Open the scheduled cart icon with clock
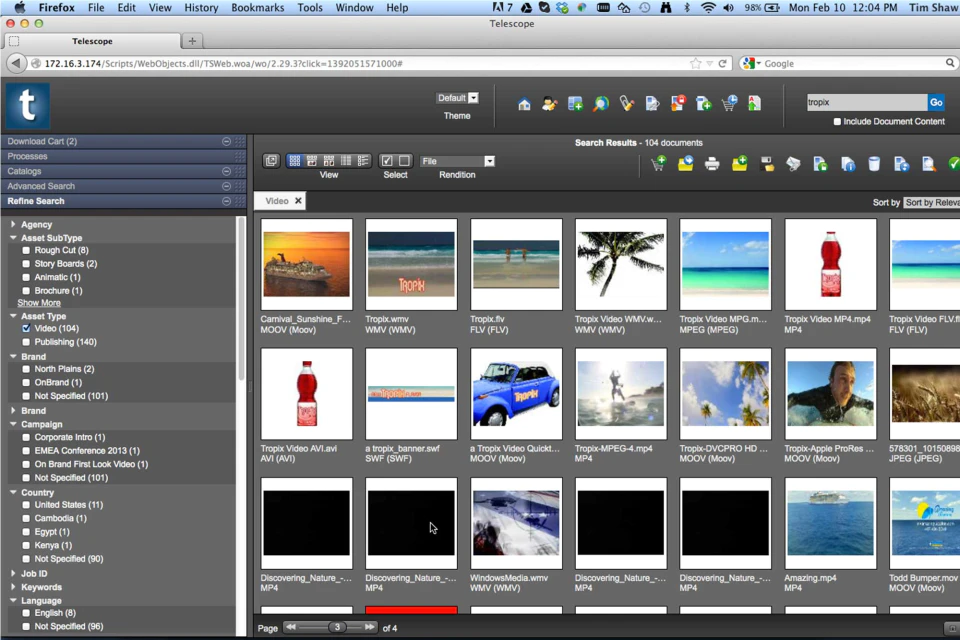The image size is (960, 640). point(729,104)
